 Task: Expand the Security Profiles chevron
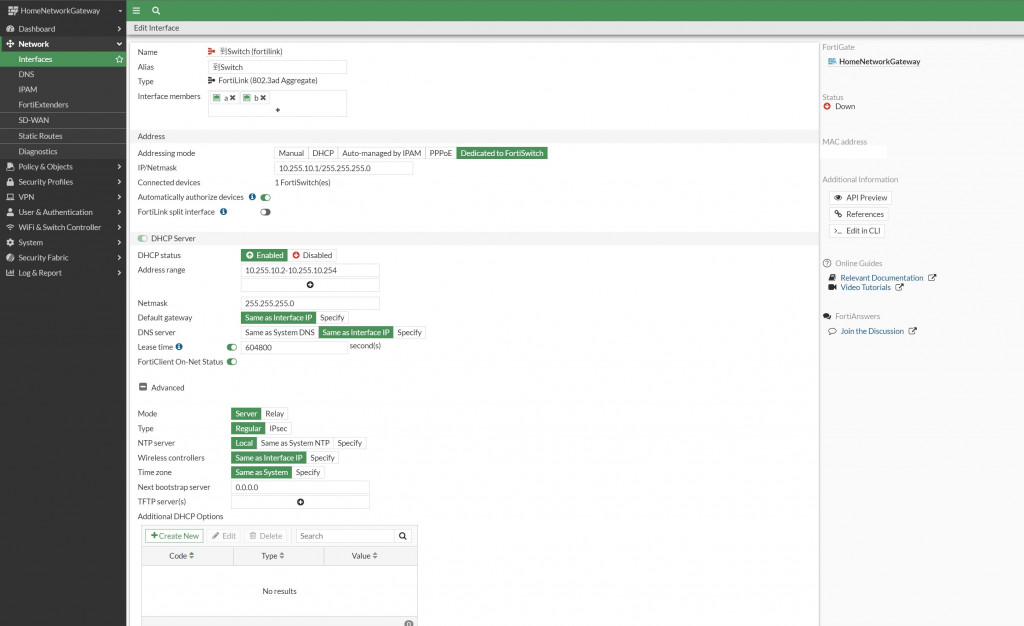tap(119, 181)
